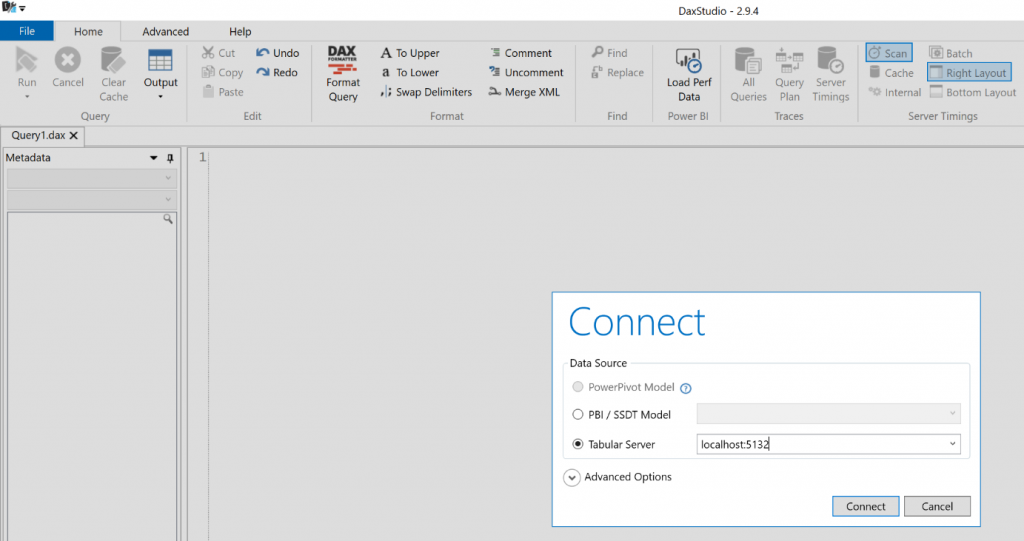Select the Query1.dax tab
This screenshot has height=541, width=1024.
click(39, 135)
